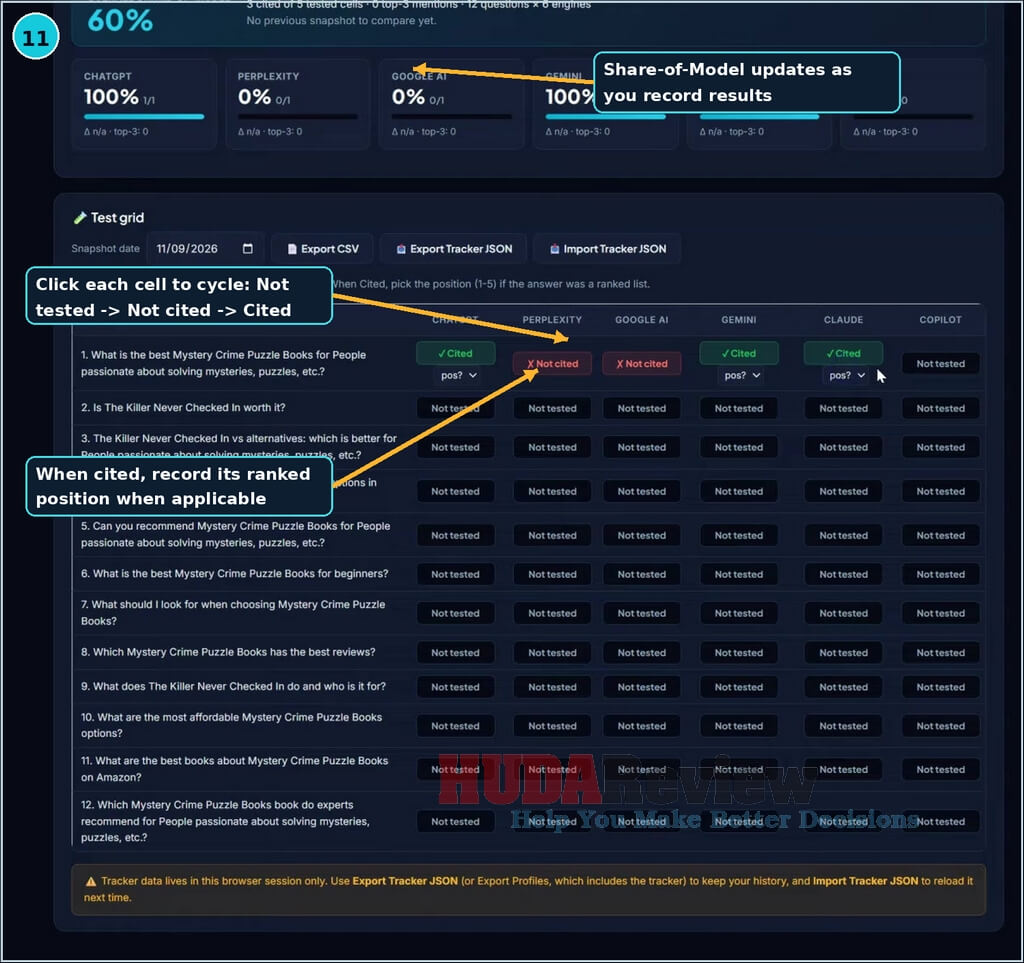The image size is (1024, 963).
Task: Click the CHATGPT 100% score card
Action: (144, 104)
